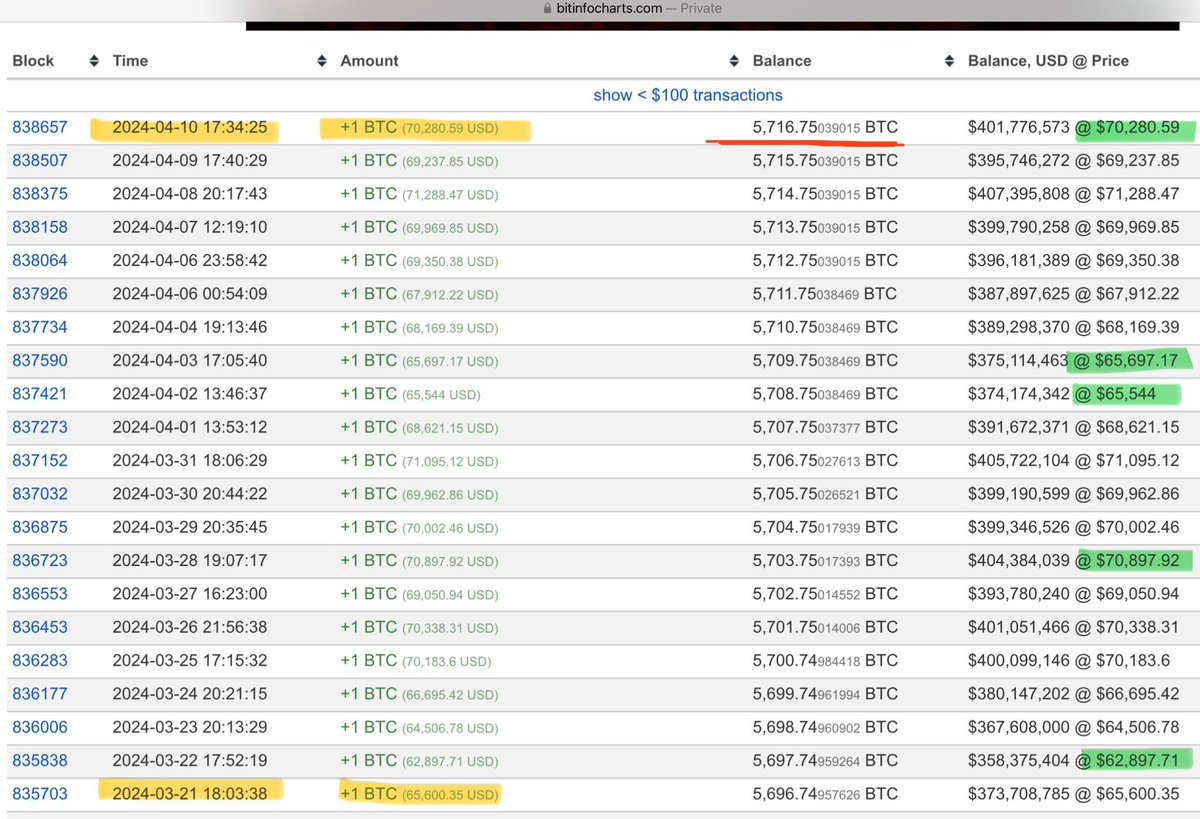Select amount +1 BTC (70,280.59 USD)
Image resolution: width=1200 pixels, height=819 pixels.
pyautogui.click(x=419, y=127)
